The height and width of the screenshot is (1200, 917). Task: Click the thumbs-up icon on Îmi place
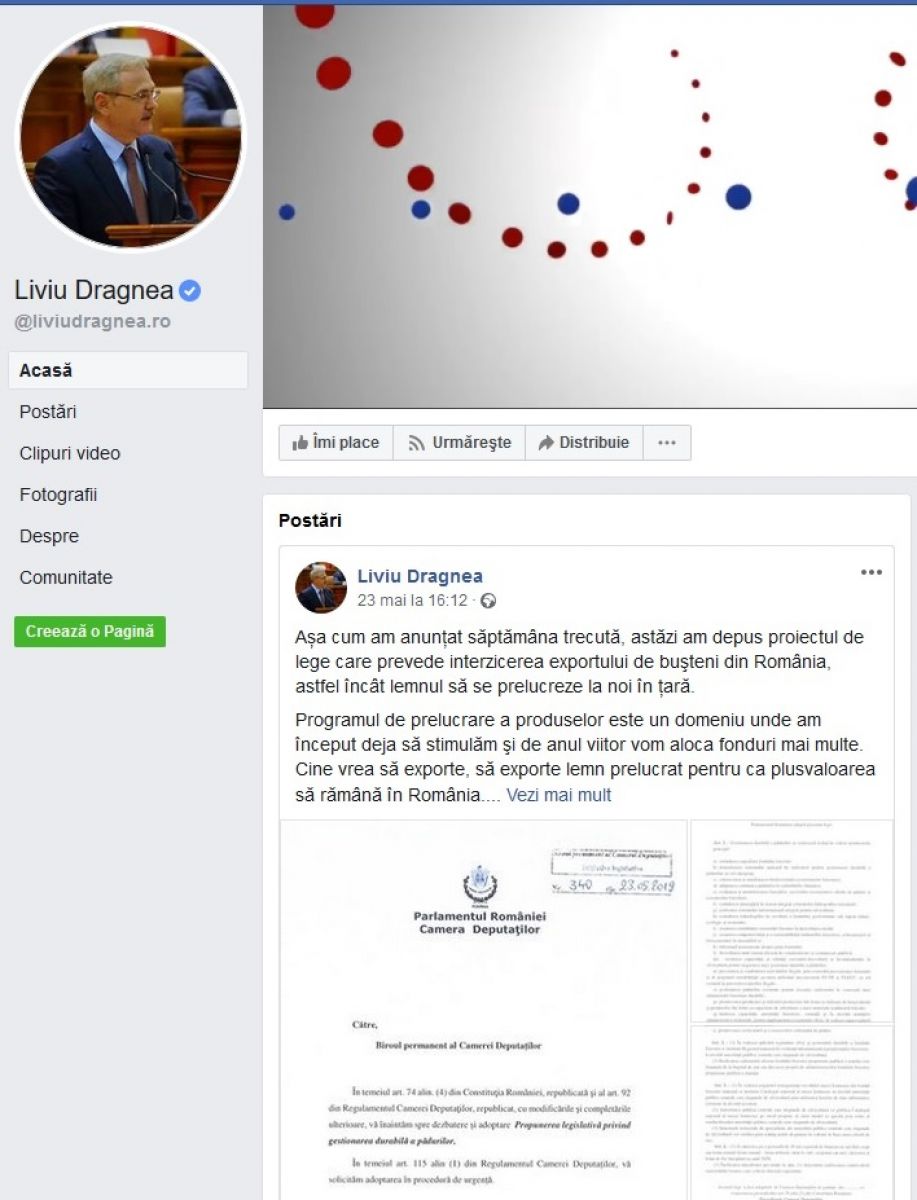pos(300,443)
